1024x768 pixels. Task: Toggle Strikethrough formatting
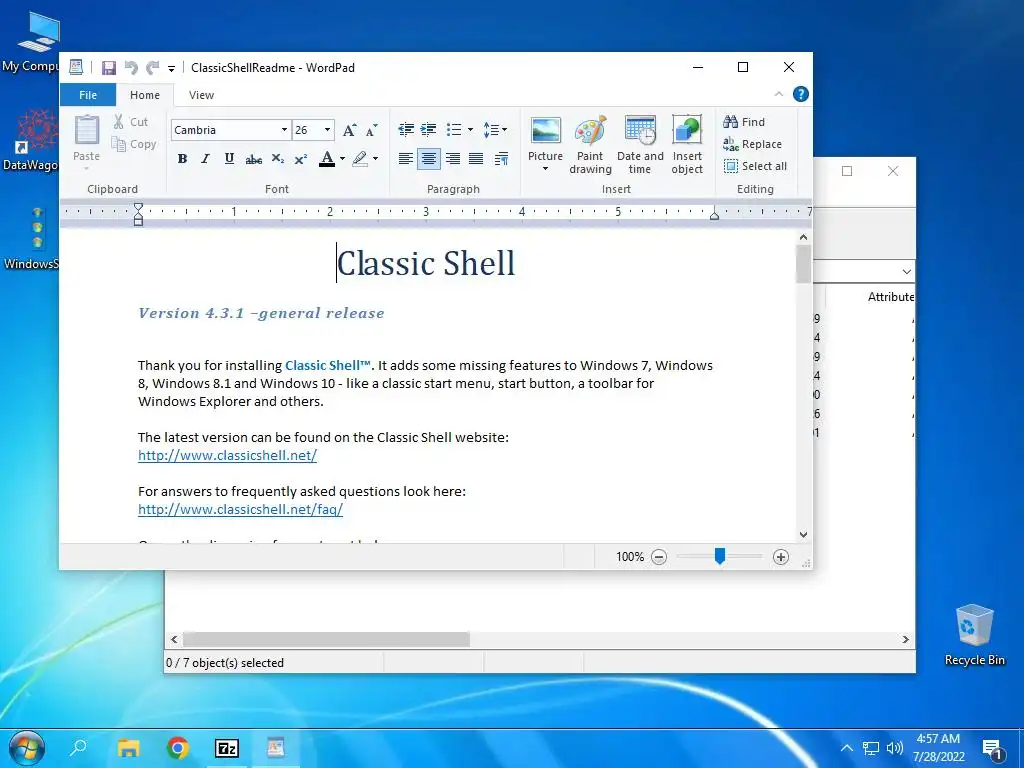253,159
